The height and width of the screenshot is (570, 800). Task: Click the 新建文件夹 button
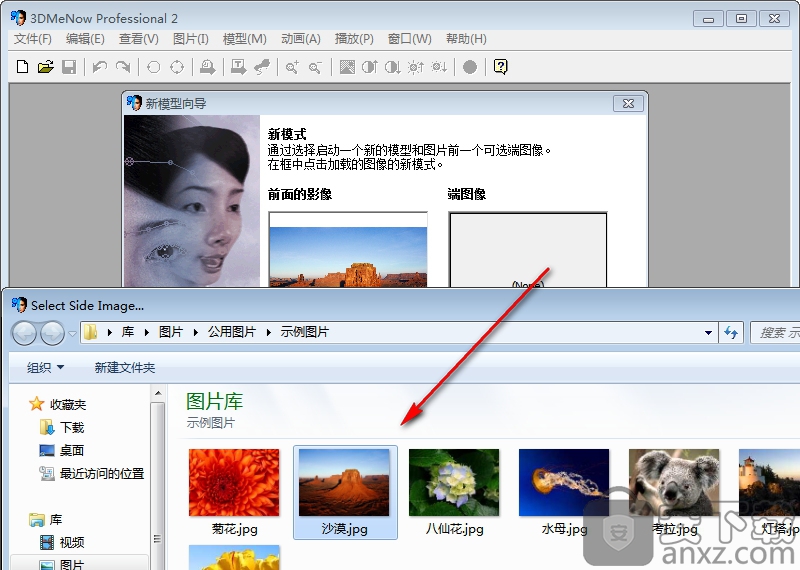124,367
